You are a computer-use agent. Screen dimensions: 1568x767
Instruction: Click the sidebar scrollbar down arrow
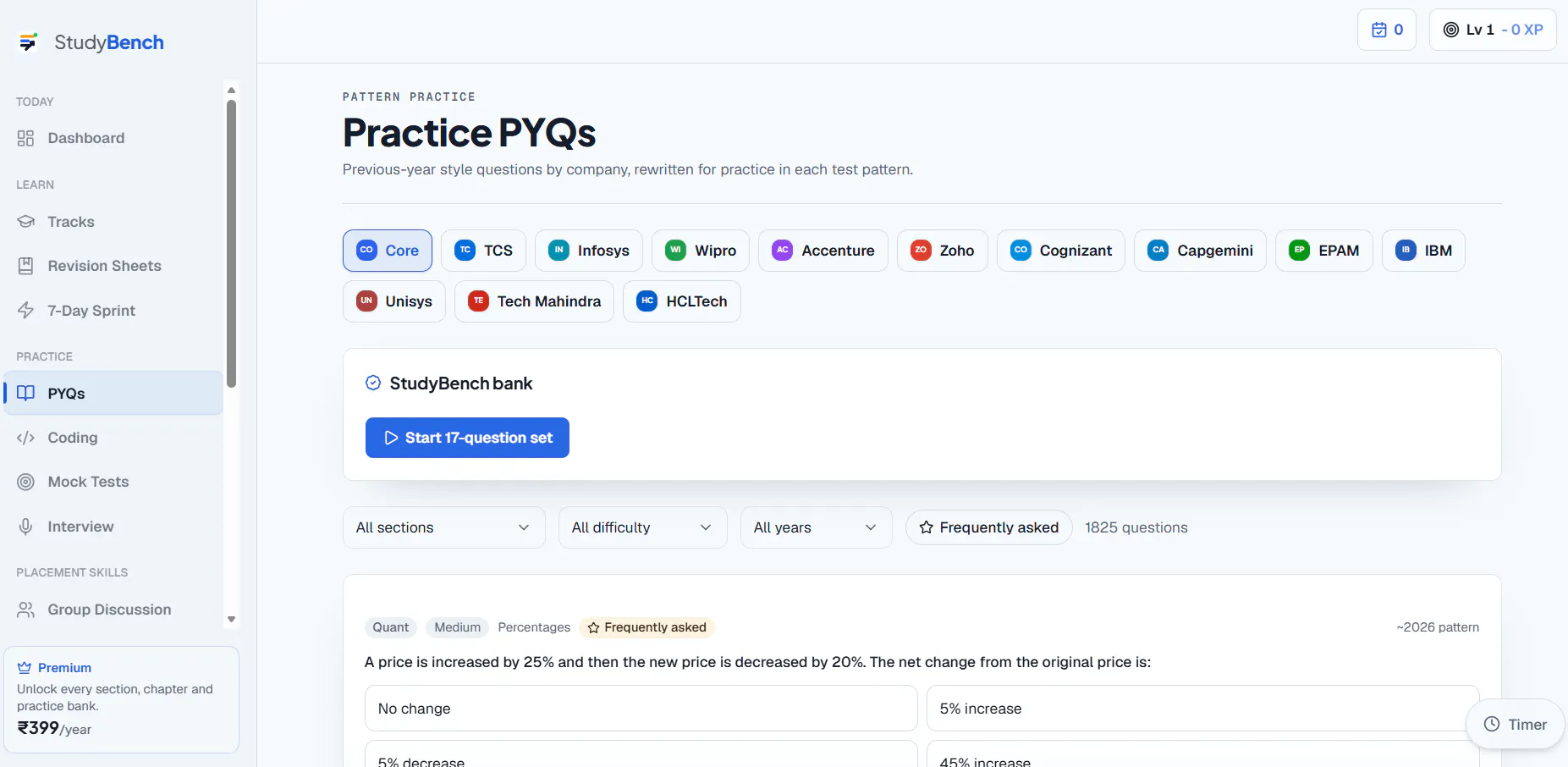point(231,620)
